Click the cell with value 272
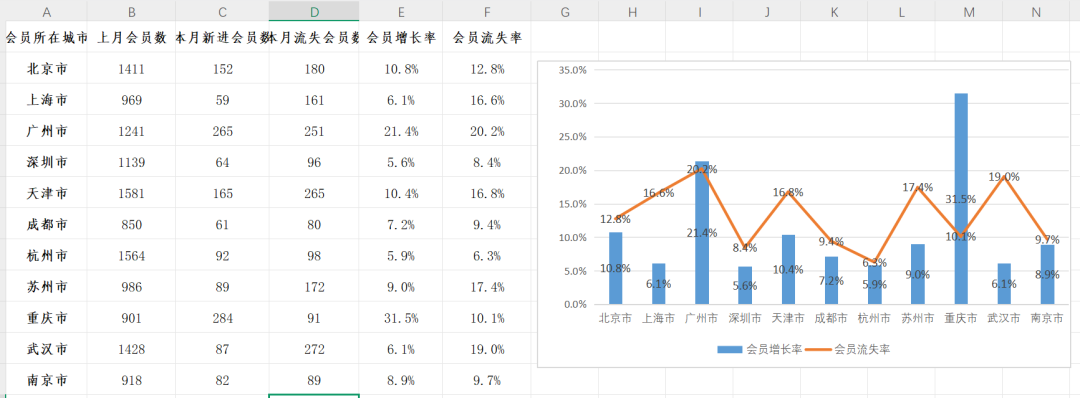Screen dimensions: 1080x398 [x=314, y=349]
